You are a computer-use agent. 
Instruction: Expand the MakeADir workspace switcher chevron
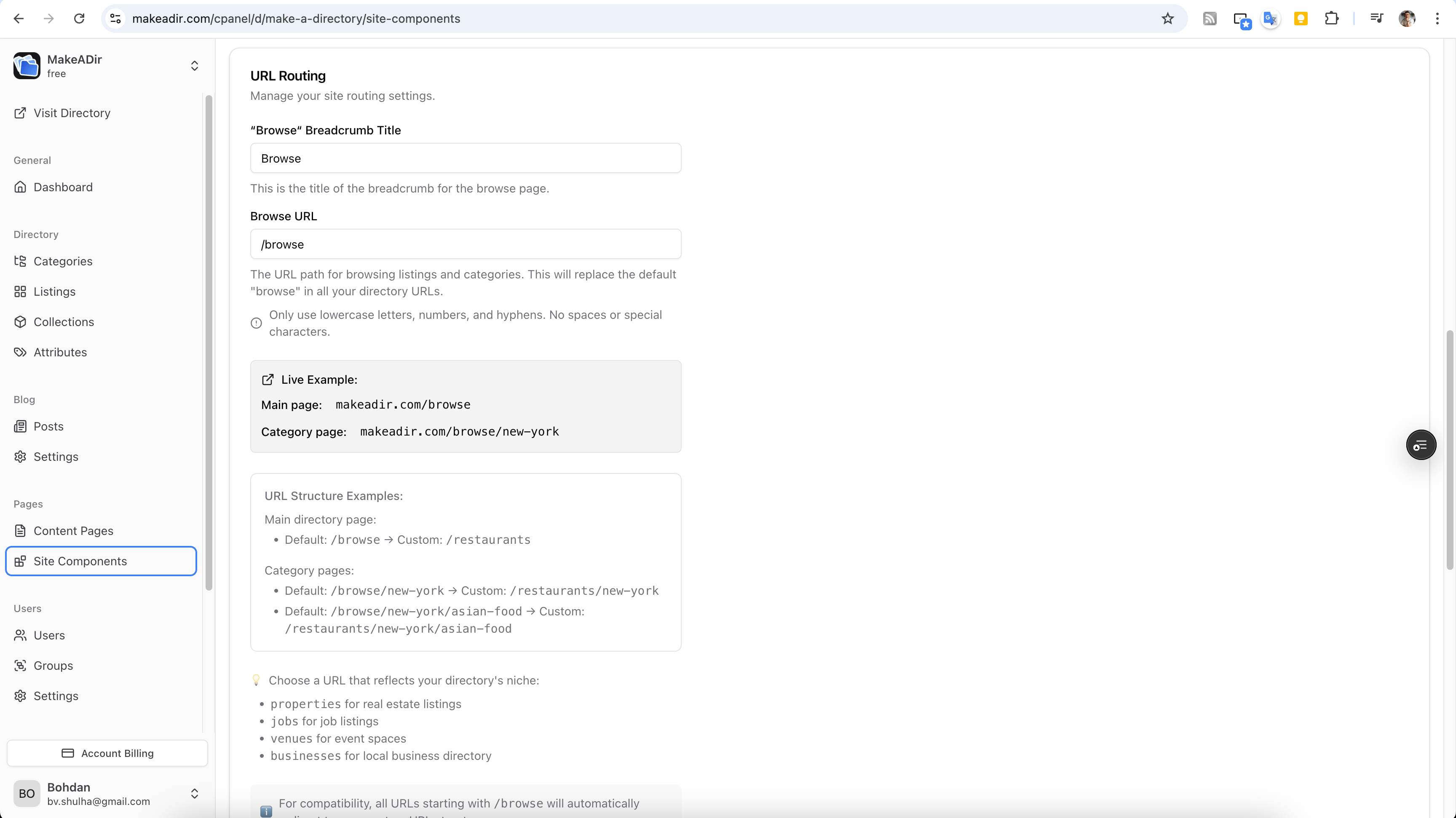coord(195,66)
